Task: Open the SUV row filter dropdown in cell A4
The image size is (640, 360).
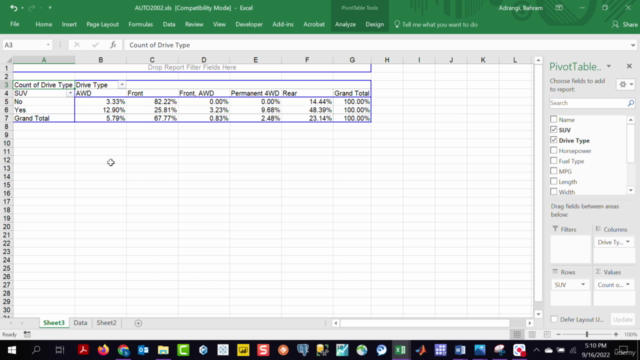Action: pos(70,93)
